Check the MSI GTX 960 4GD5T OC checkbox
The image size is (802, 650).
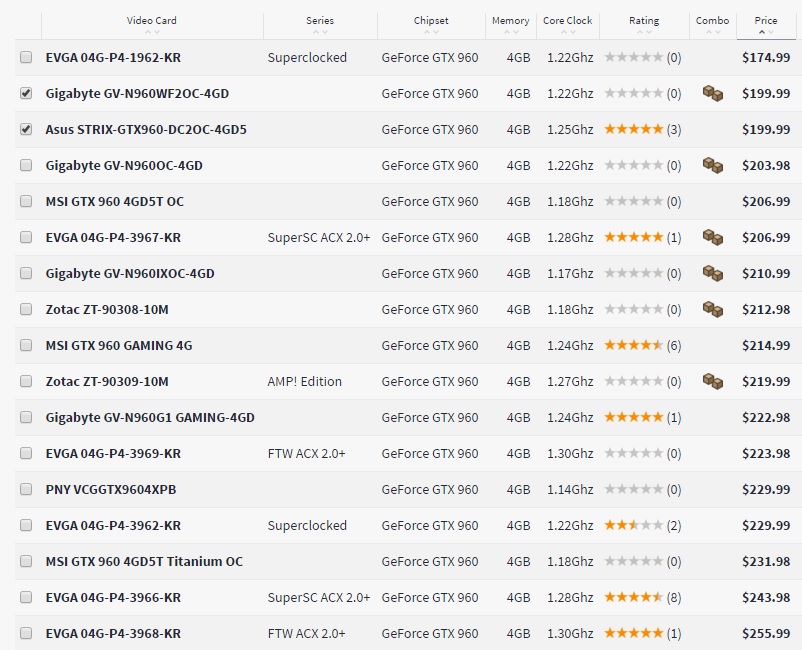click(x=26, y=201)
